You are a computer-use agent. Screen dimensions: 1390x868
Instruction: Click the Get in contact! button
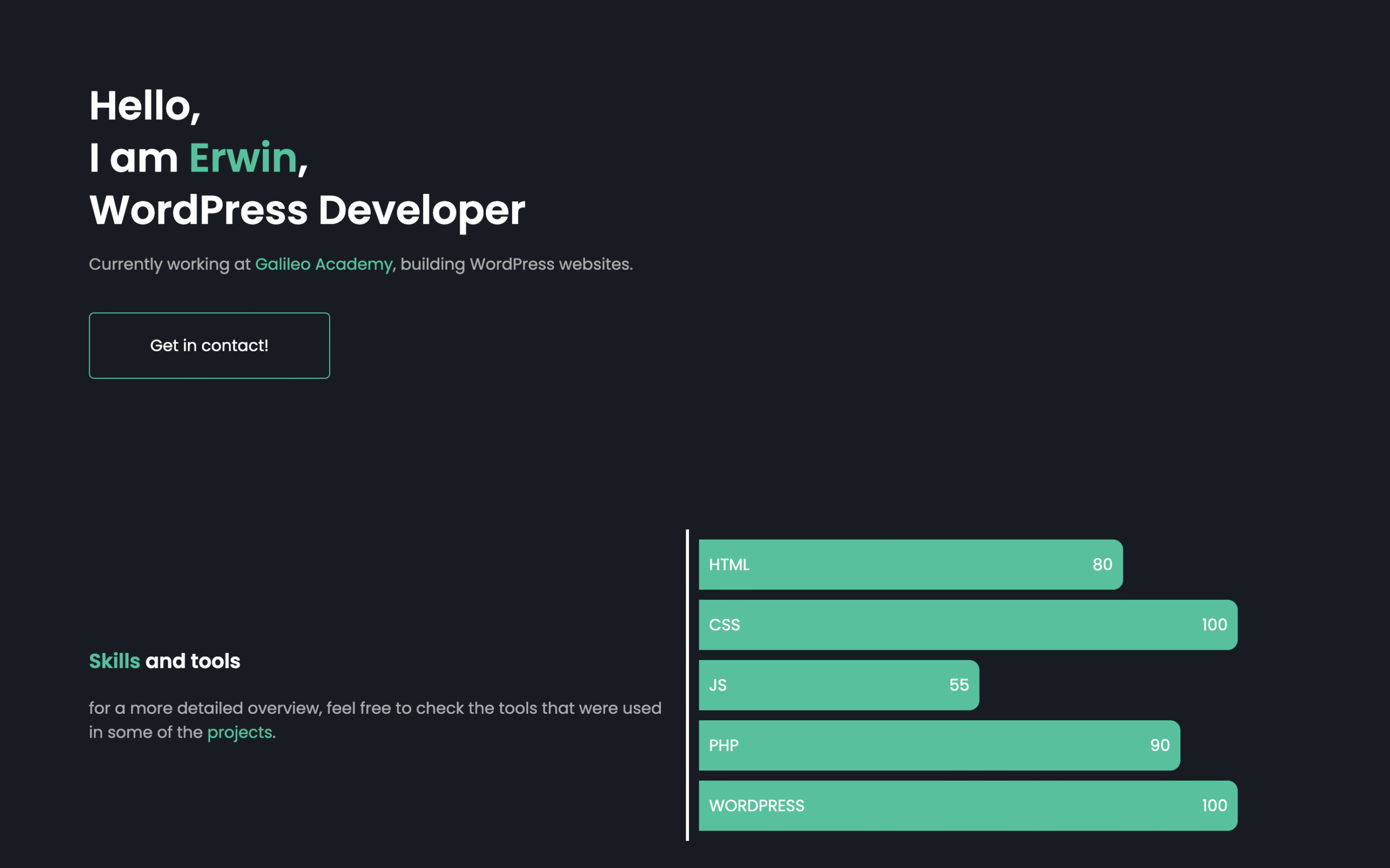coord(209,346)
